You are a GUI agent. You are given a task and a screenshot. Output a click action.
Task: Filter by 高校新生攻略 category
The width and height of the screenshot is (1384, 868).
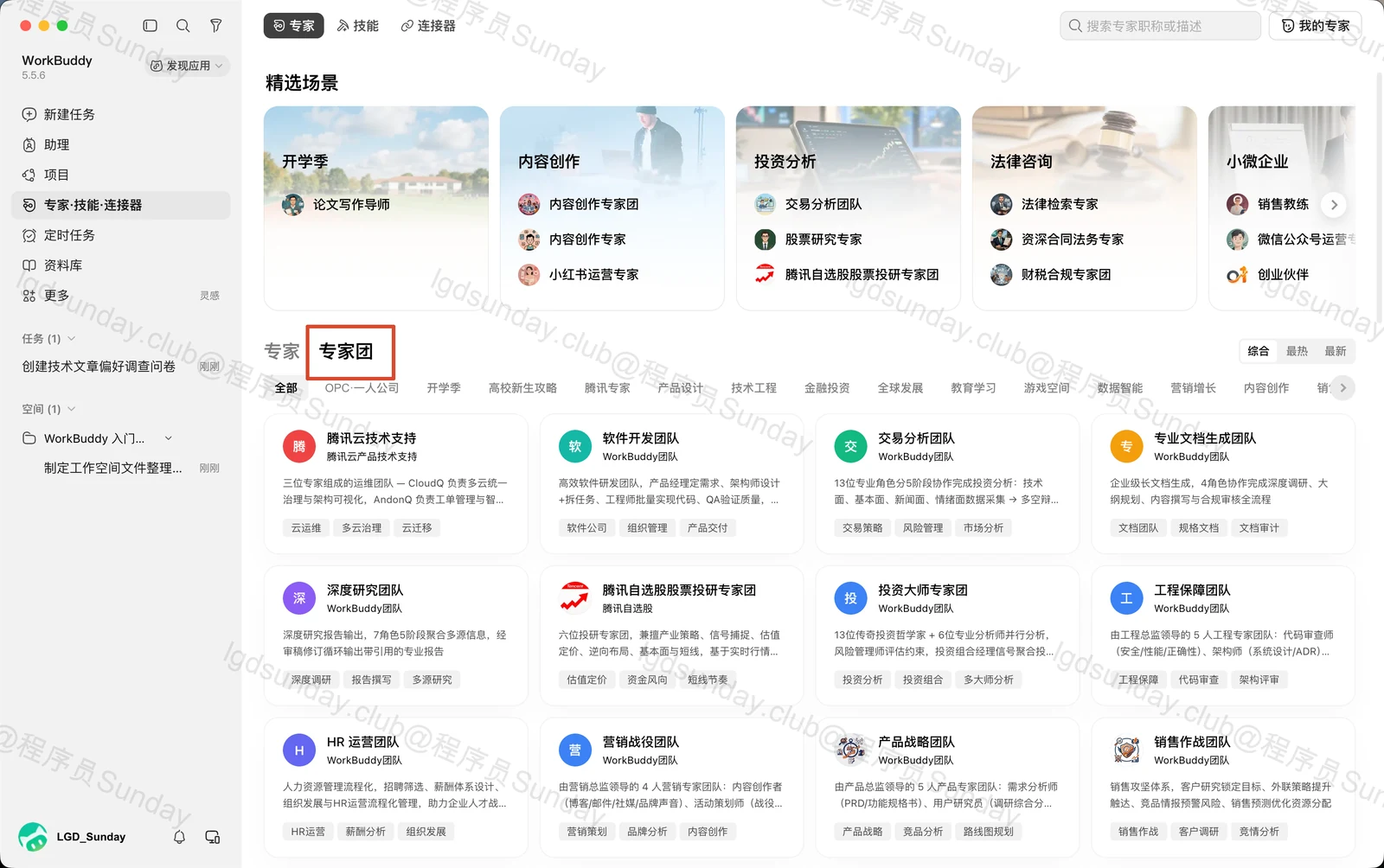[522, 388]
